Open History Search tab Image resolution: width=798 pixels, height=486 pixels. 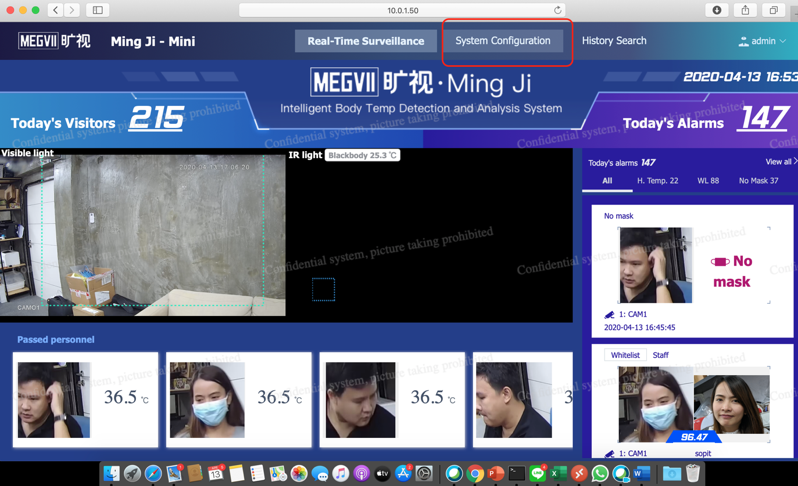pos(614,41)
